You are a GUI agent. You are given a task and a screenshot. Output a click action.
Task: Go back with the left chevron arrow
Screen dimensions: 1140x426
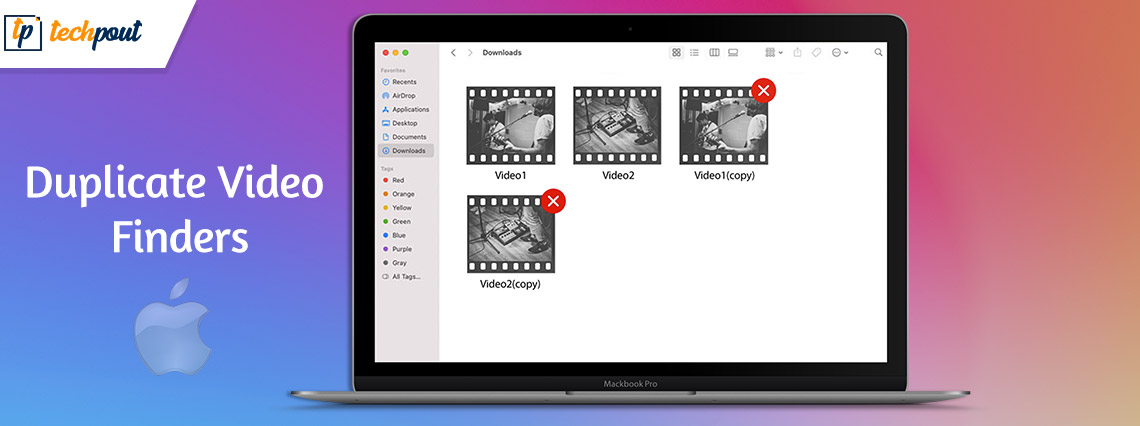453,52
